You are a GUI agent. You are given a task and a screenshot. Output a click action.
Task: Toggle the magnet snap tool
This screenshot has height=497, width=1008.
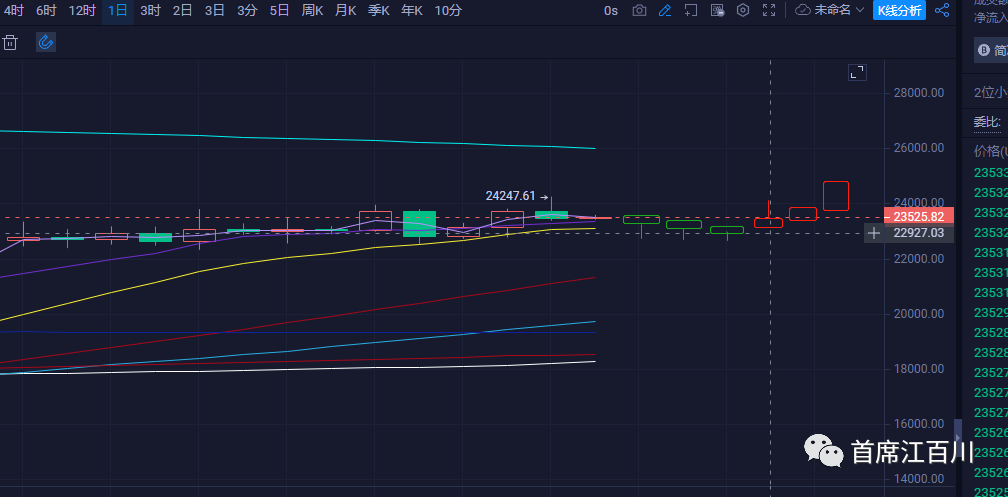point(46,42)
